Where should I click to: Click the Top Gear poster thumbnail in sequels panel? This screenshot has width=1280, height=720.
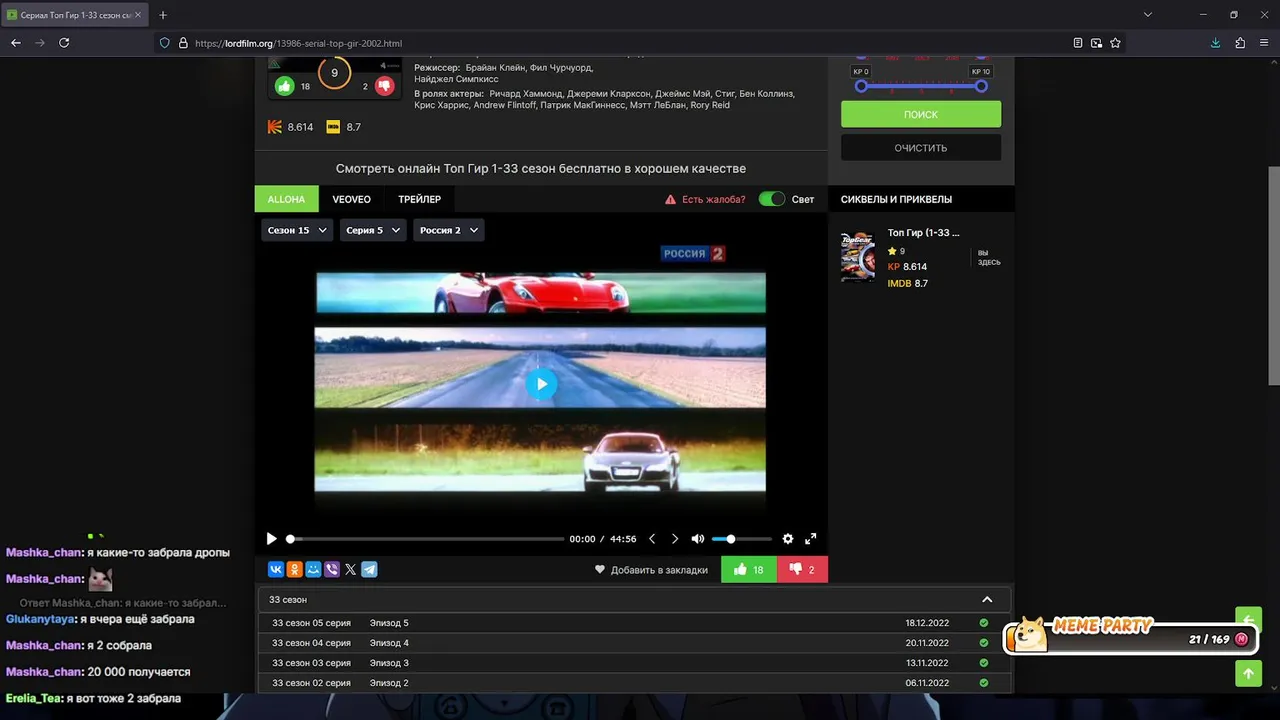click(x=858, y=257)
